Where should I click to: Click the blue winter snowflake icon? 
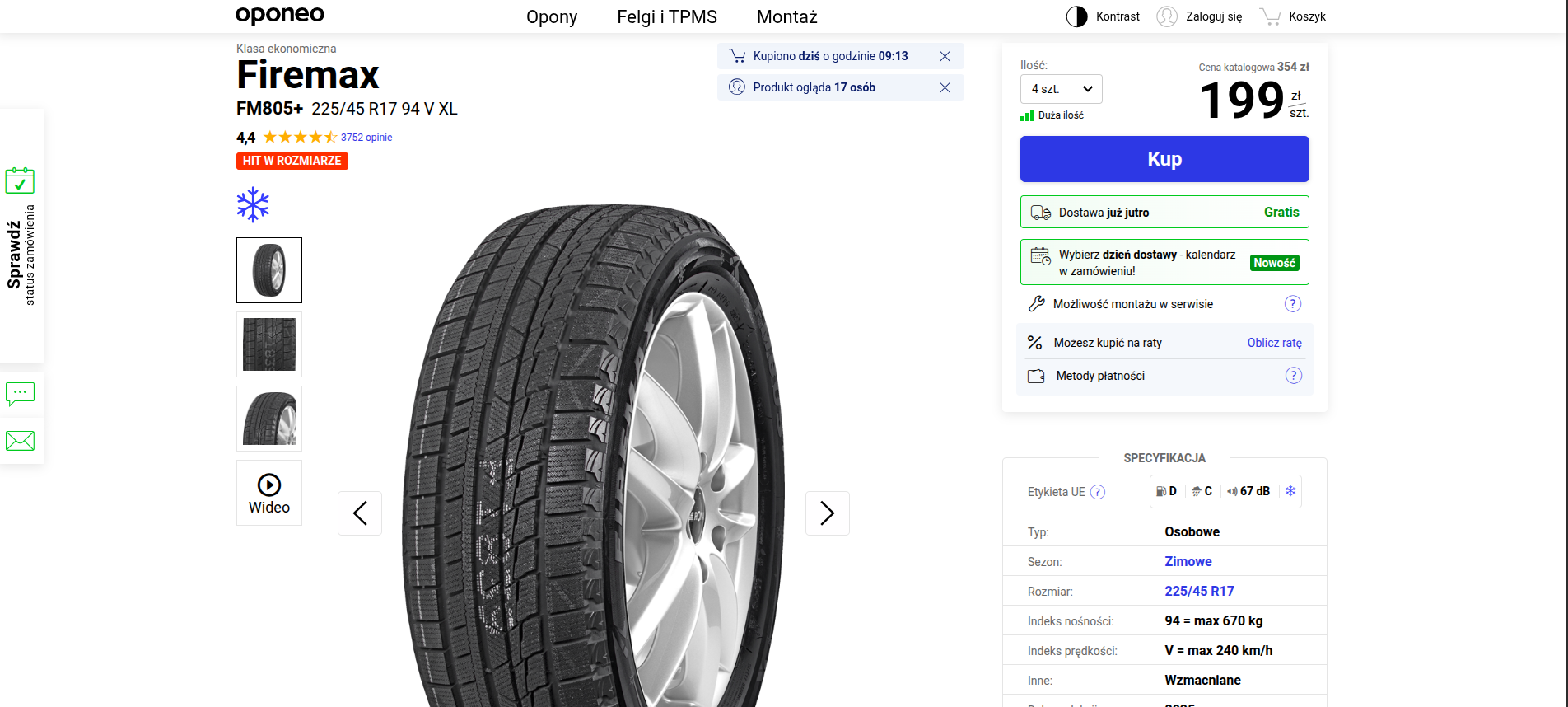coord(253,205)
